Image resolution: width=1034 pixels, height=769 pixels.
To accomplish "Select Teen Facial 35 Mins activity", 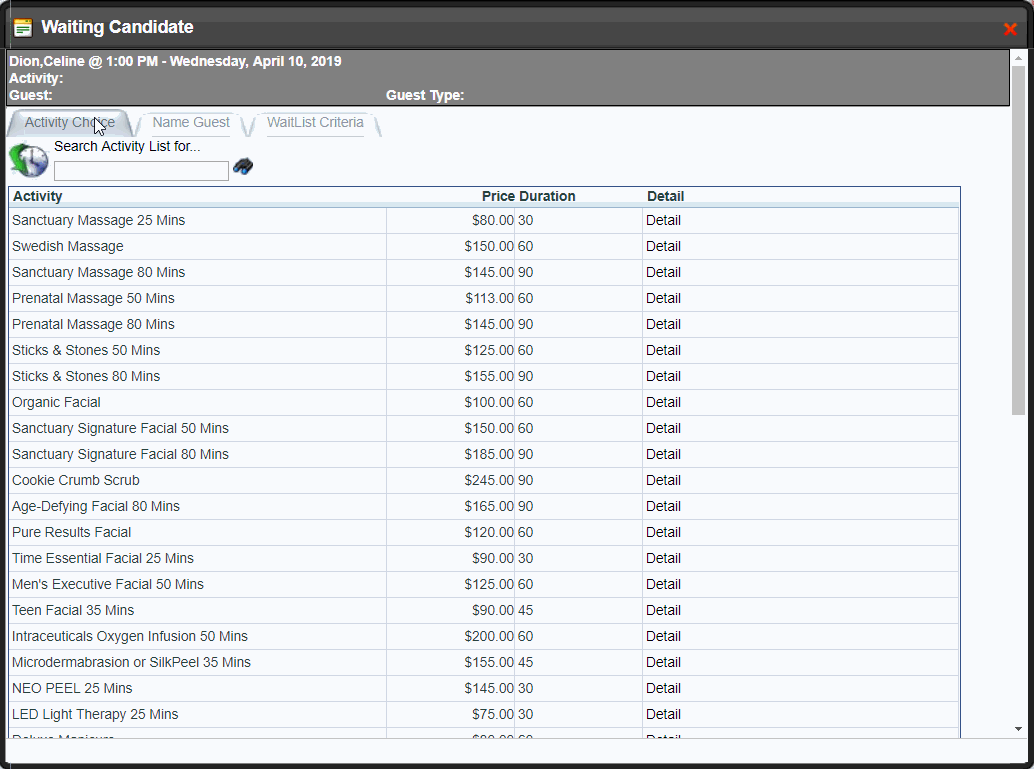I will point(73,610).
